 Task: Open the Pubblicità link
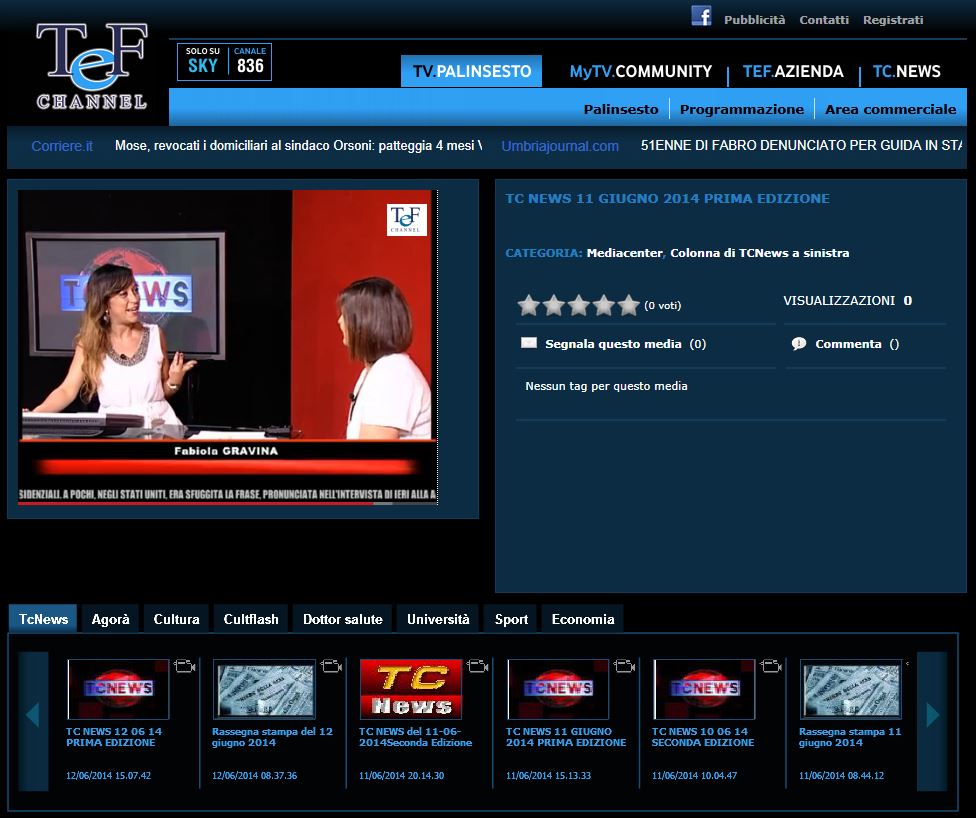[x=754, y=20]
